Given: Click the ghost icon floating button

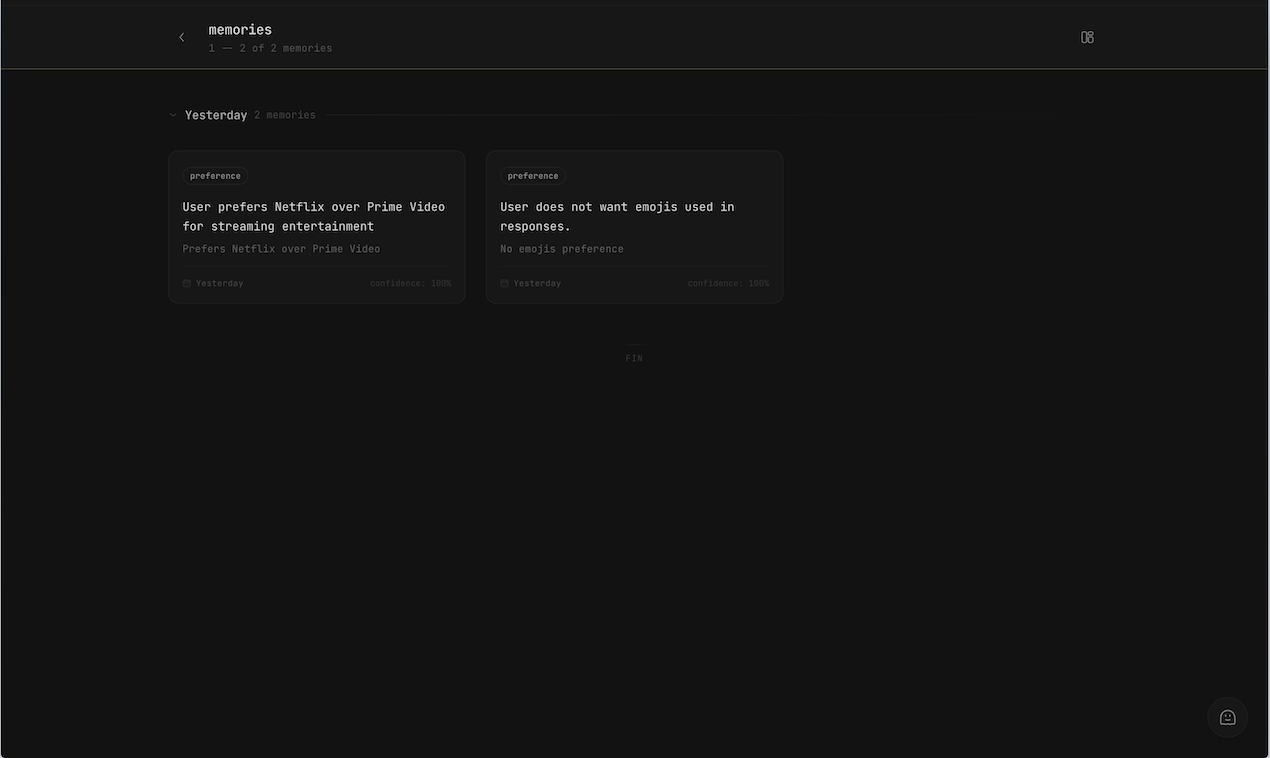Looking at the screenshot, I should (x=1227, y=717).
